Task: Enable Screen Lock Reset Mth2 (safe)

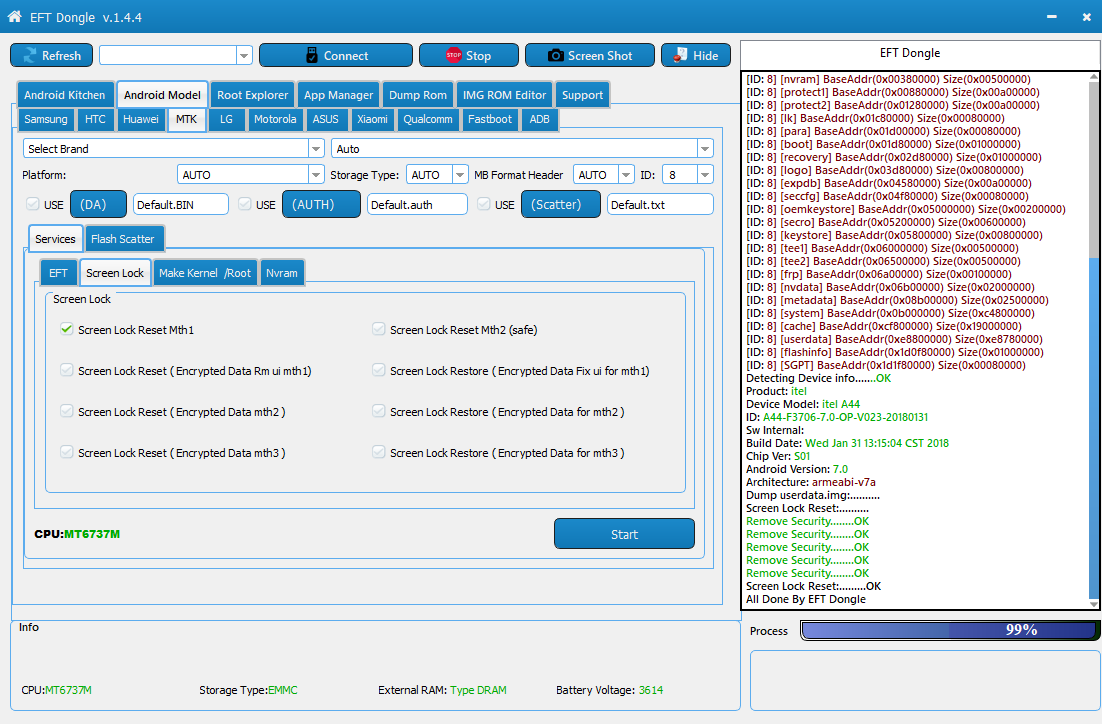Action: pos(379,329)
